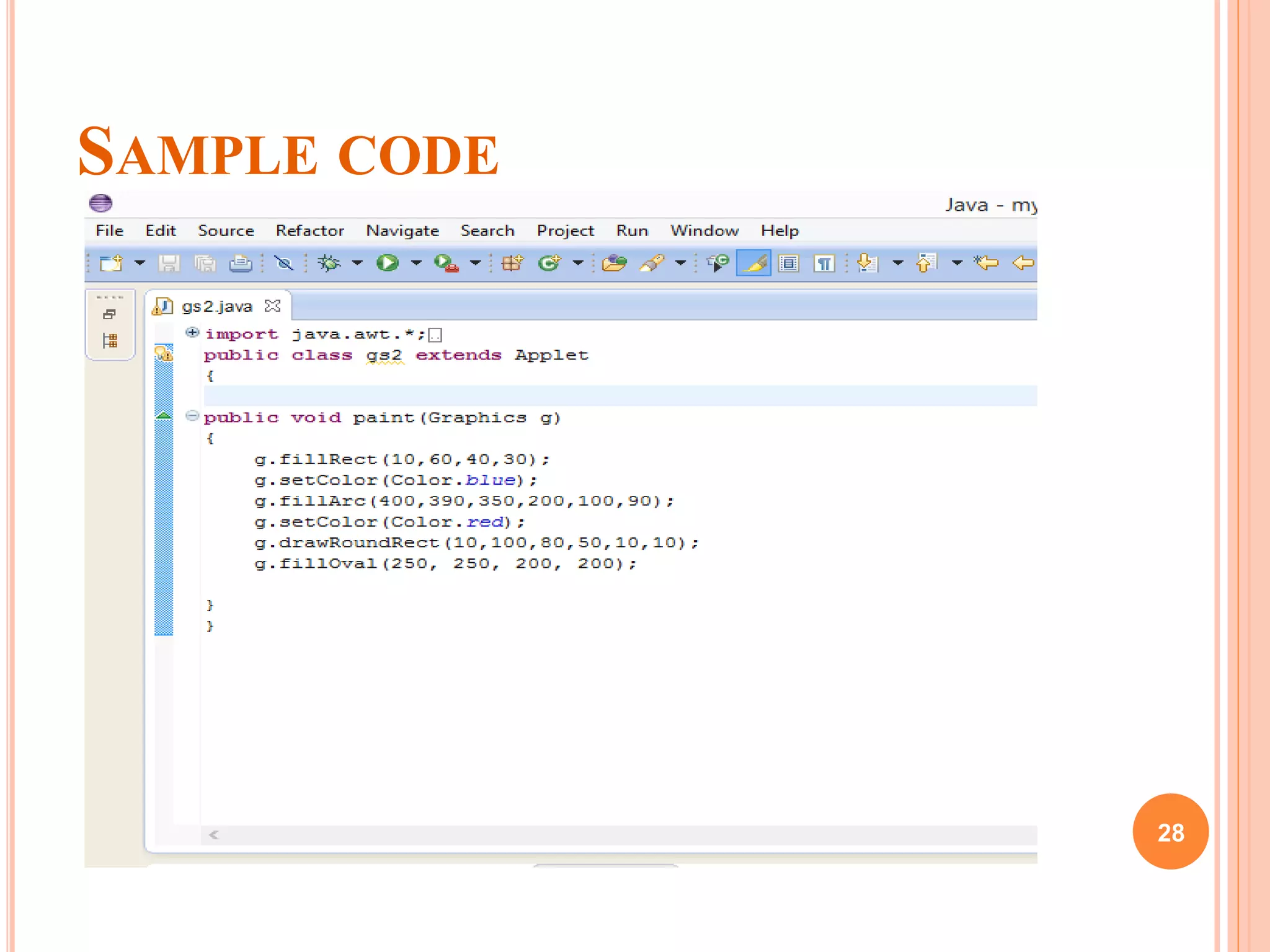
Task: Click the warning marker beside class gs2
Action: click(x=164, y=354)
